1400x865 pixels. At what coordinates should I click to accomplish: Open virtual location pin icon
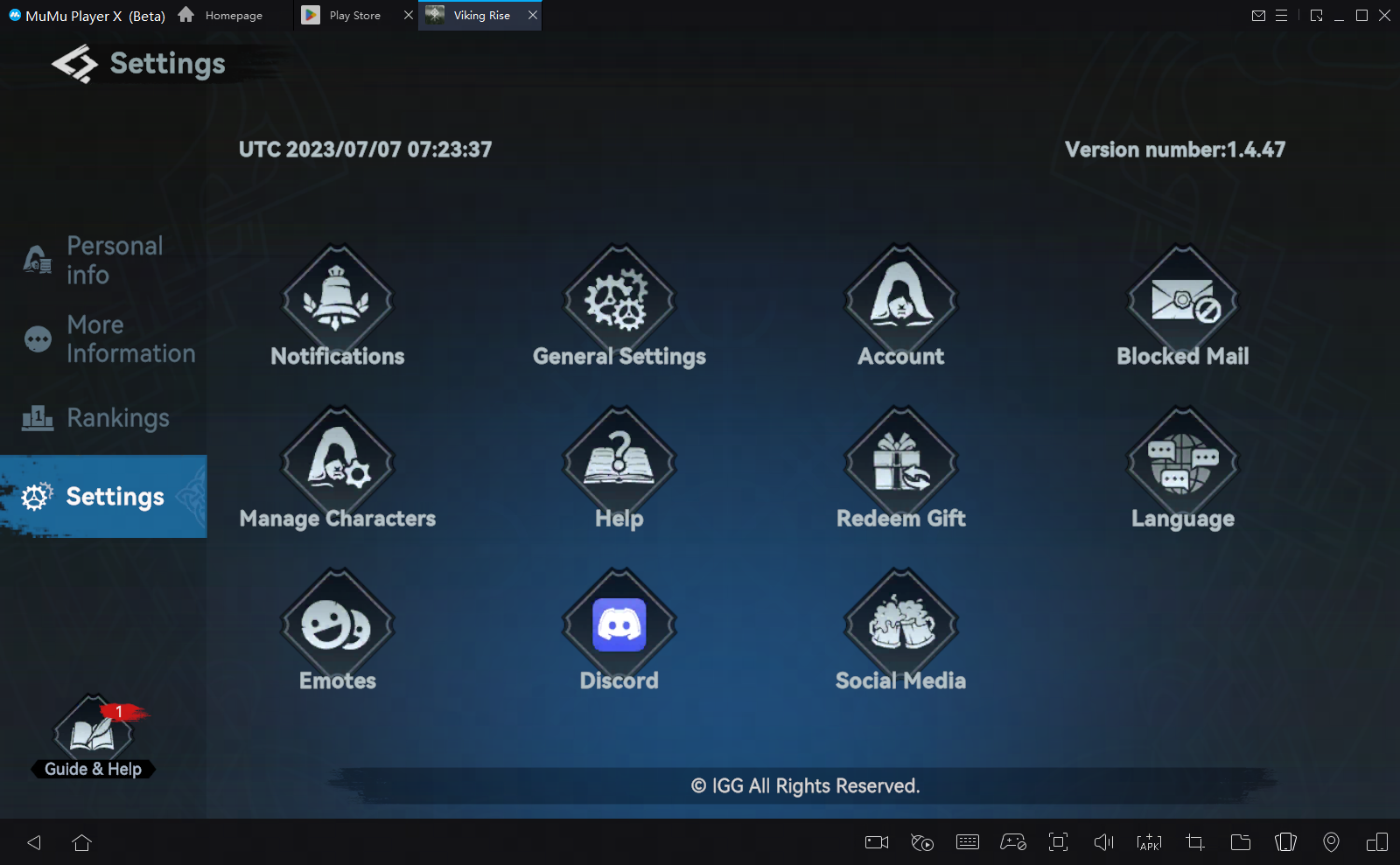1331,842
